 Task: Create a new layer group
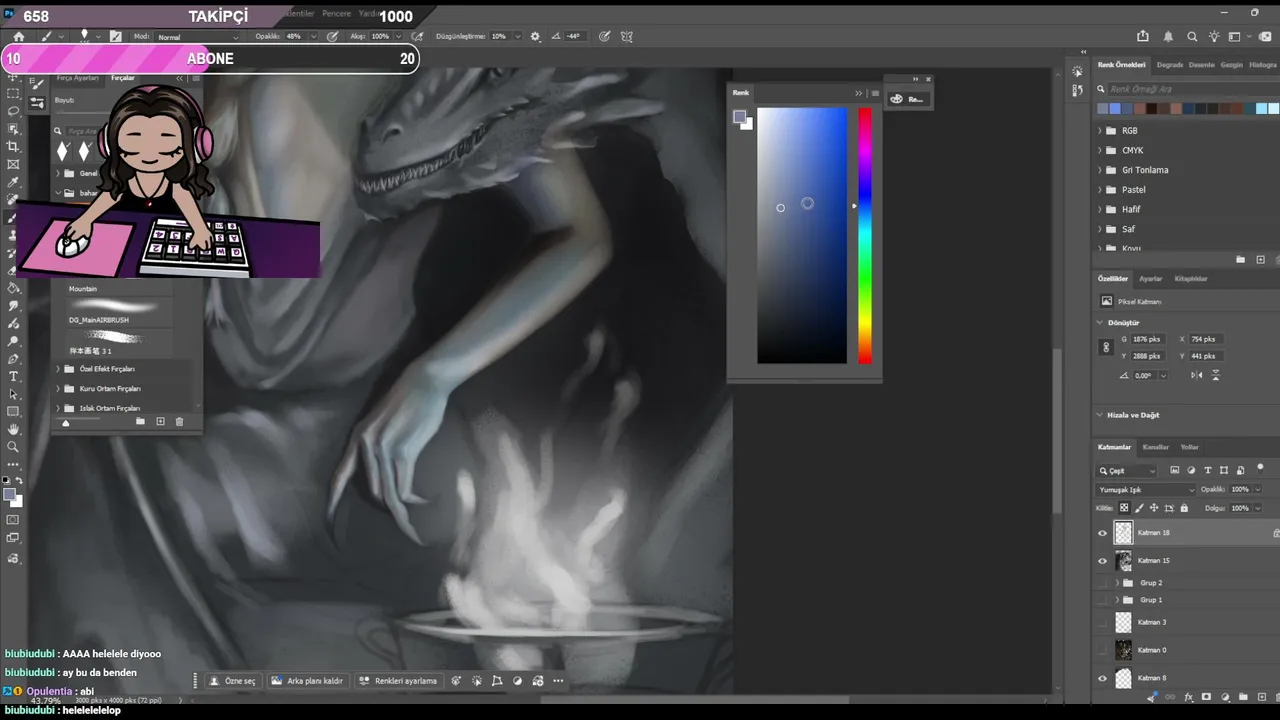(1243, 697)
